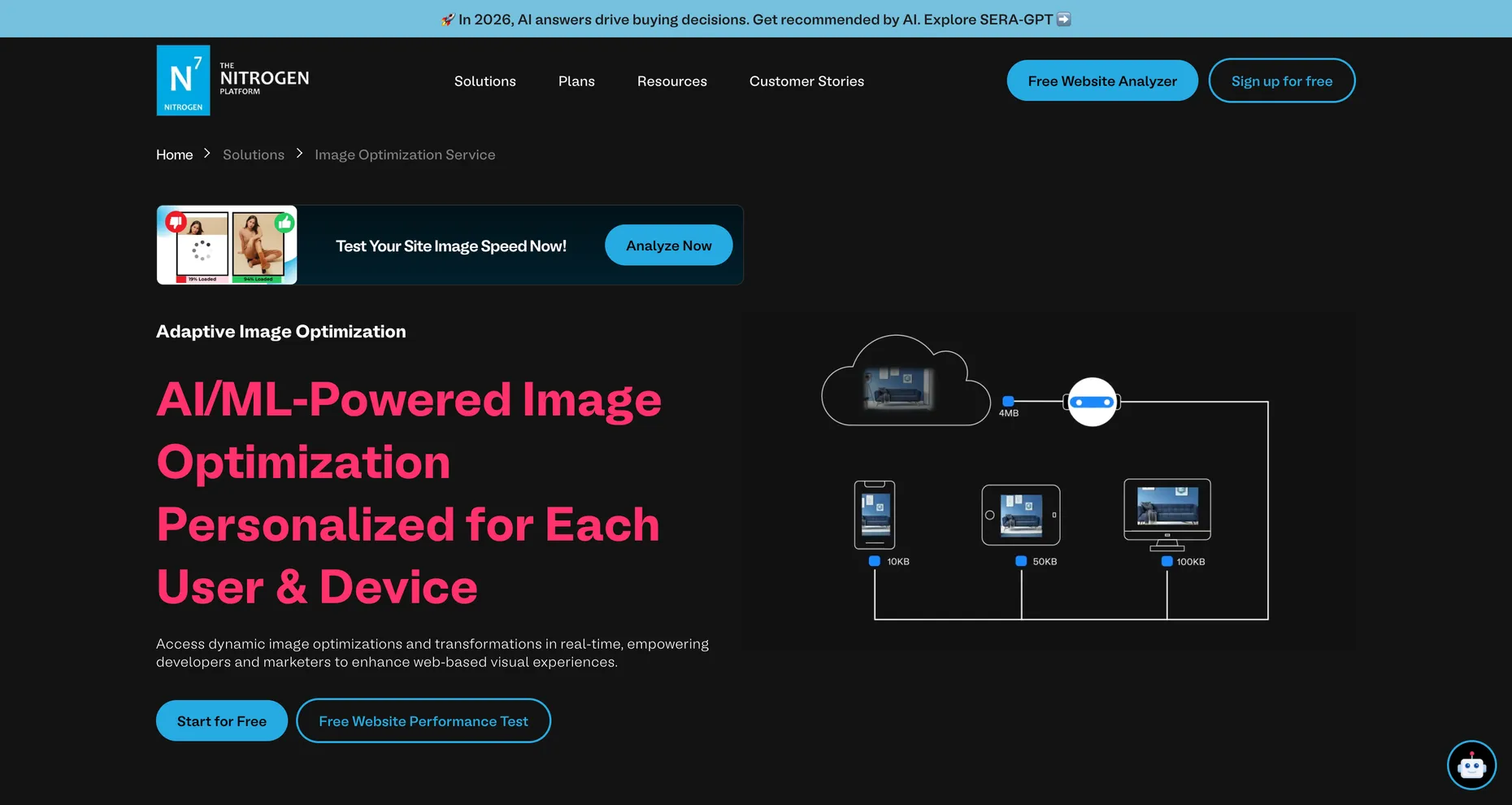1512x805 pixels.
Task: Click the desktop monitor icon labeled 100KB
Action: click(x=1167, y=515)
